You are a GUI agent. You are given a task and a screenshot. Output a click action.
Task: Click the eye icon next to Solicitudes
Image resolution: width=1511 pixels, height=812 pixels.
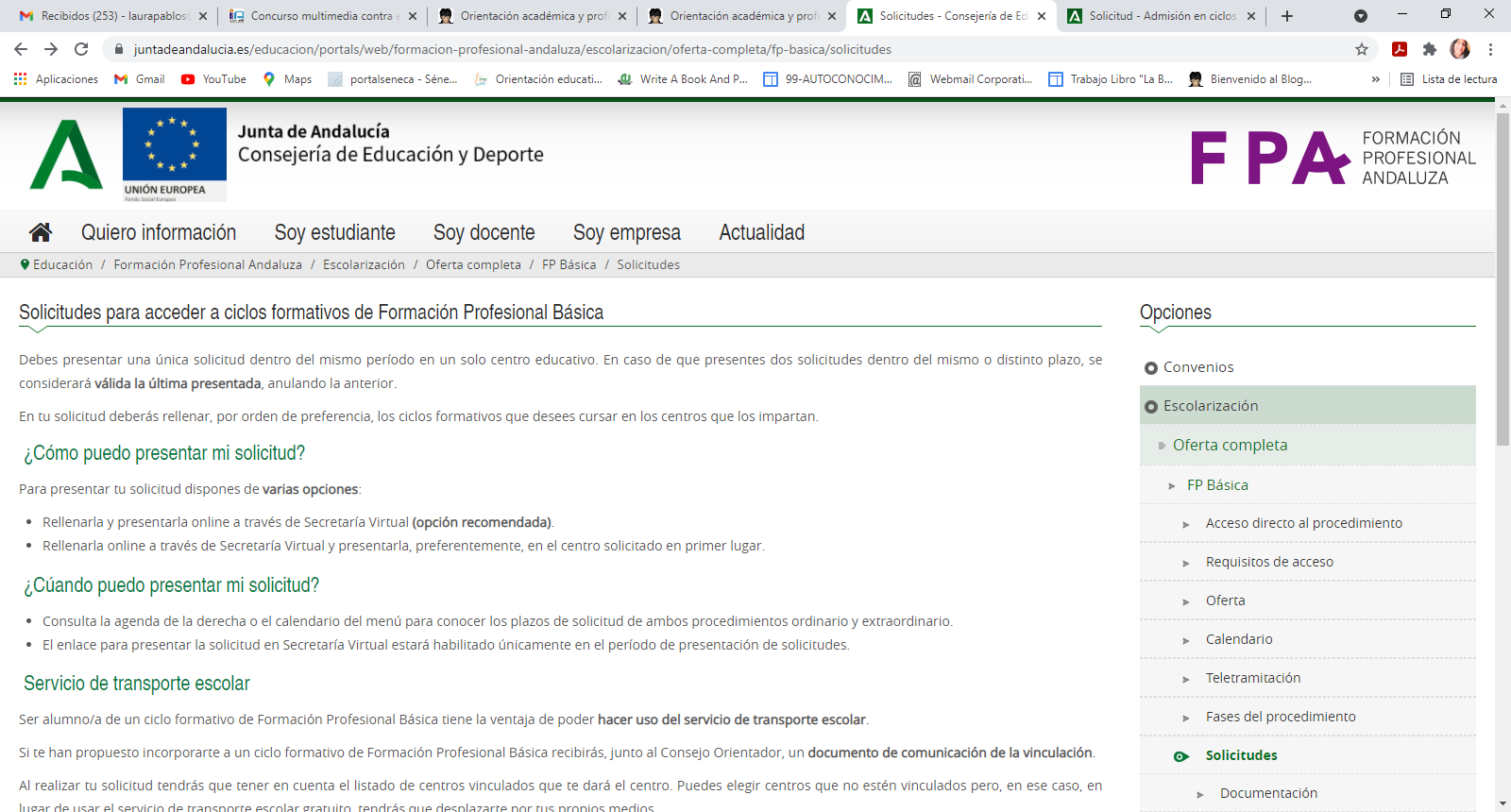(x=1180, y=756)
